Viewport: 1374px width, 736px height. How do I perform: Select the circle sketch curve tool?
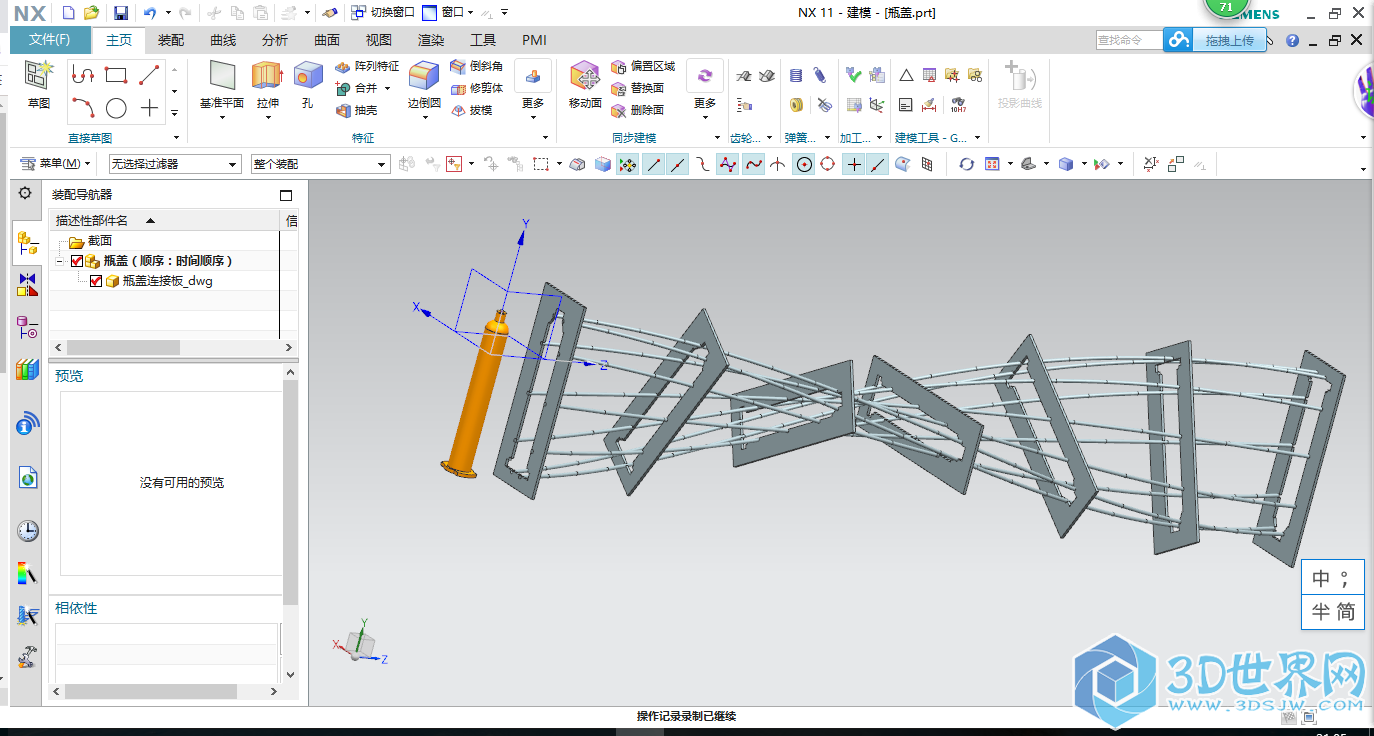(x=116, y=108)
